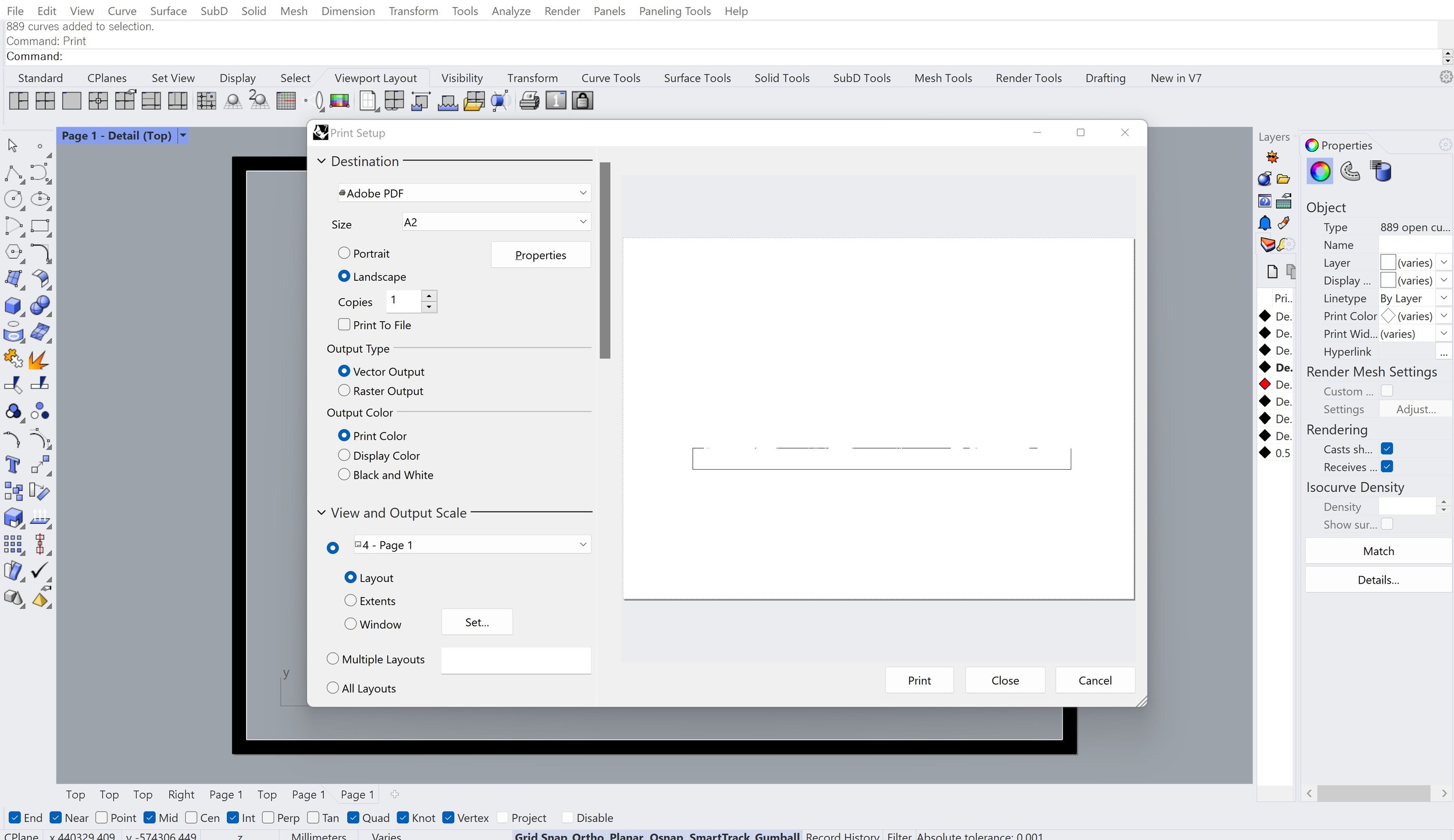Screen dimensions: 1454x840
Task: Click the Print button in dialog
Action: point(919,680)
